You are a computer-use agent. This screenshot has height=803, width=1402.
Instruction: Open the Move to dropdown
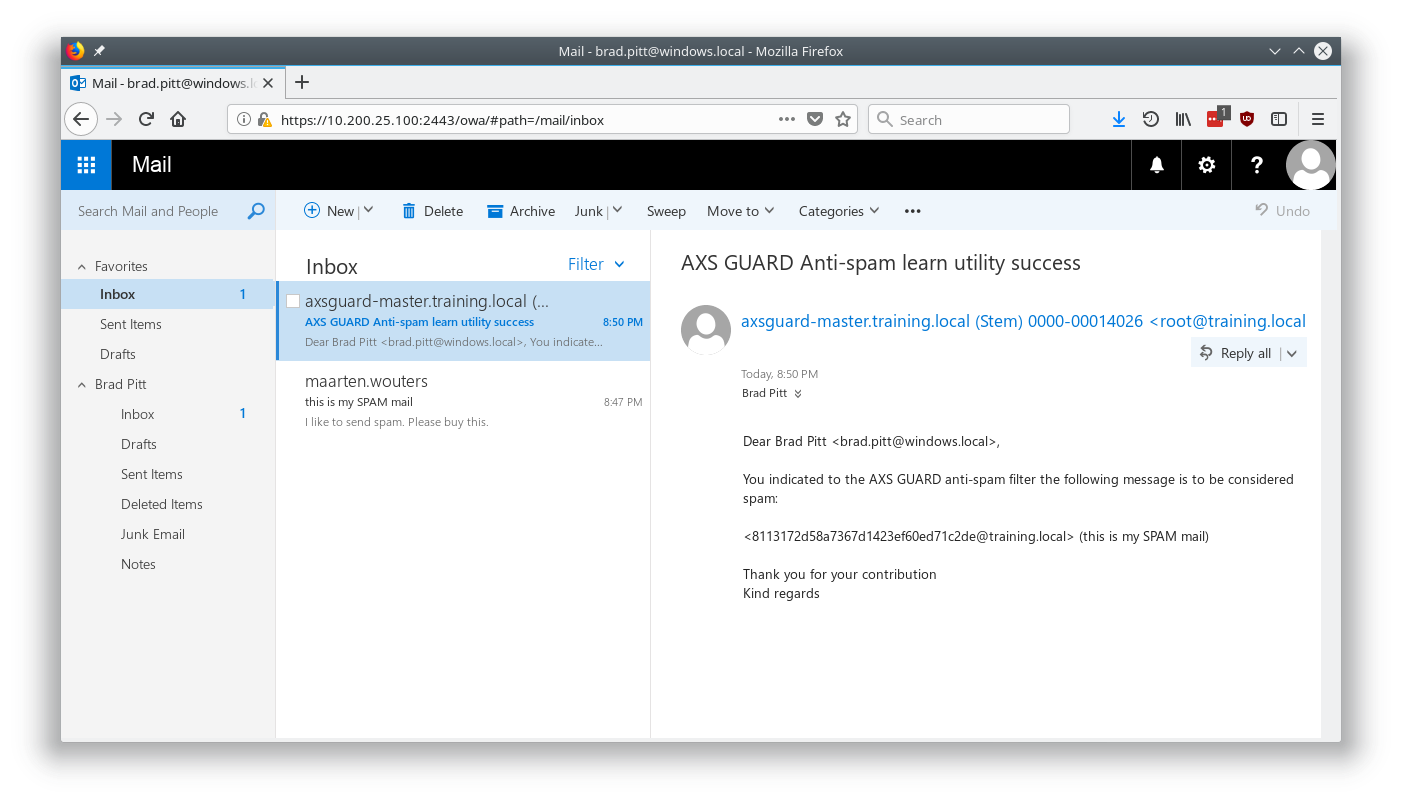point(741,211)
